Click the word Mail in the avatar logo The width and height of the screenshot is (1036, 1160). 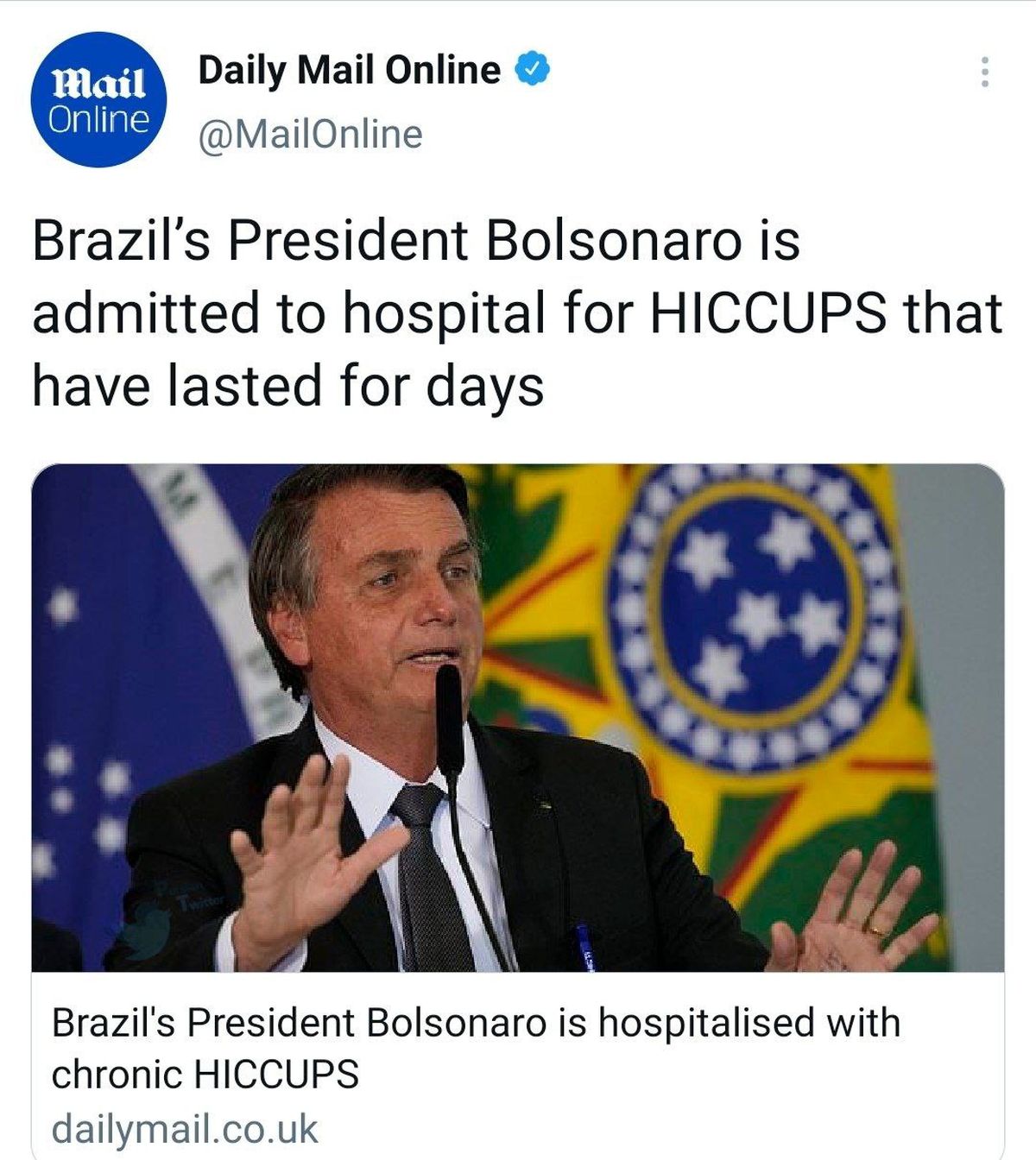pyautogui.click(x=99, y=85)
